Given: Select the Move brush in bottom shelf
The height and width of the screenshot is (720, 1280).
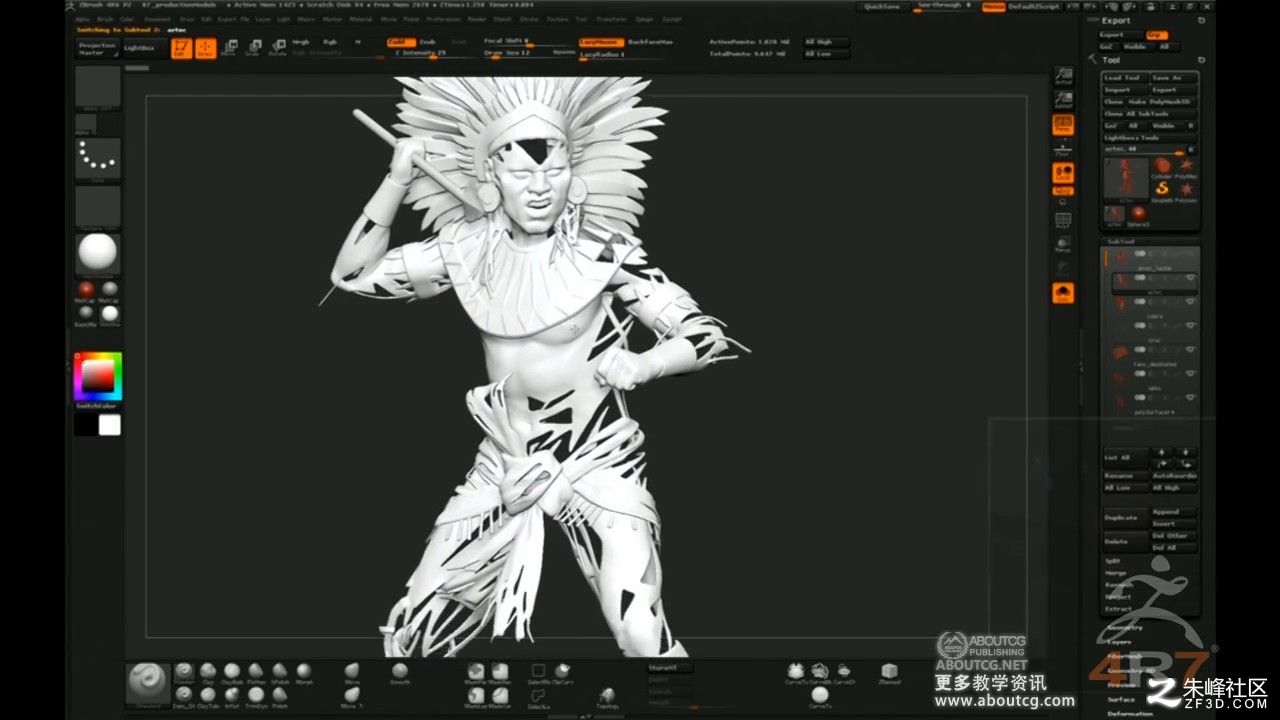Looking at the screenshot, I should pos(352,672).
